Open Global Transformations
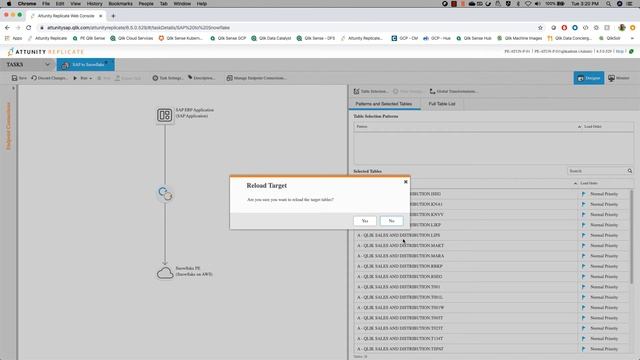 pyautogui.click(x=453, y=91)
